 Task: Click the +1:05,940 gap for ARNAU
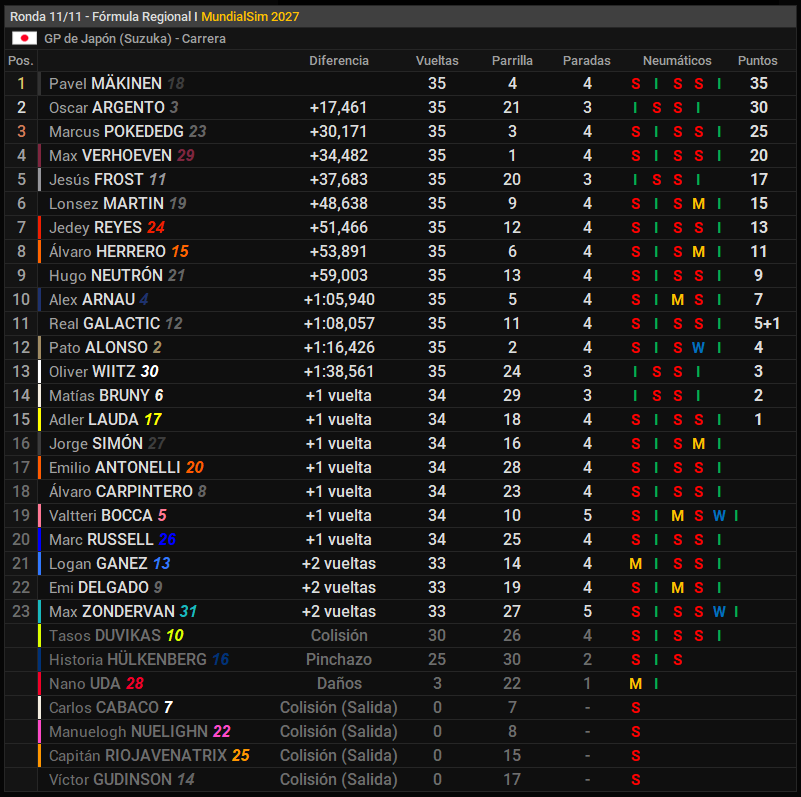339,299
